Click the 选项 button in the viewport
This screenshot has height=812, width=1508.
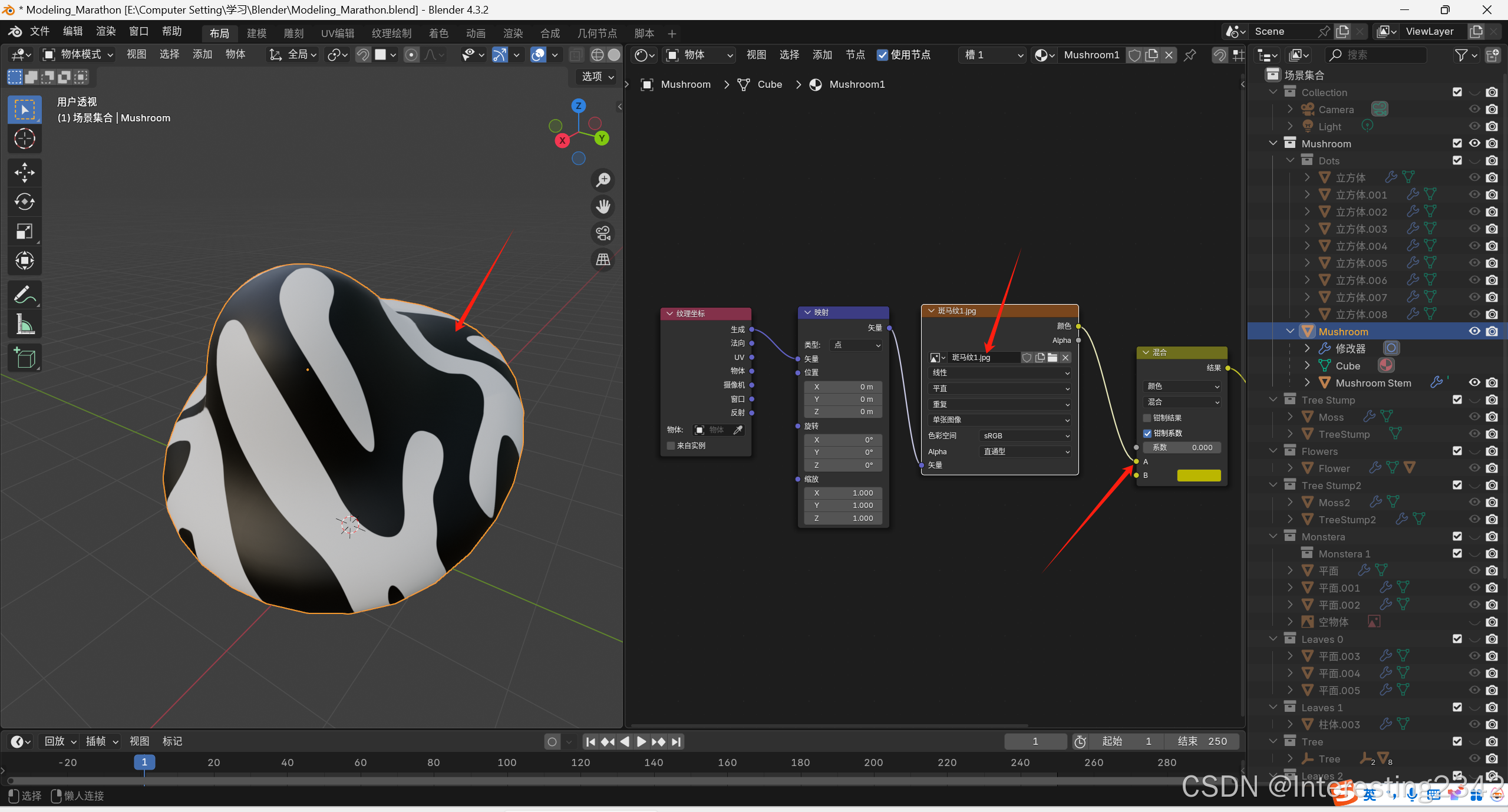coord(597,77)
